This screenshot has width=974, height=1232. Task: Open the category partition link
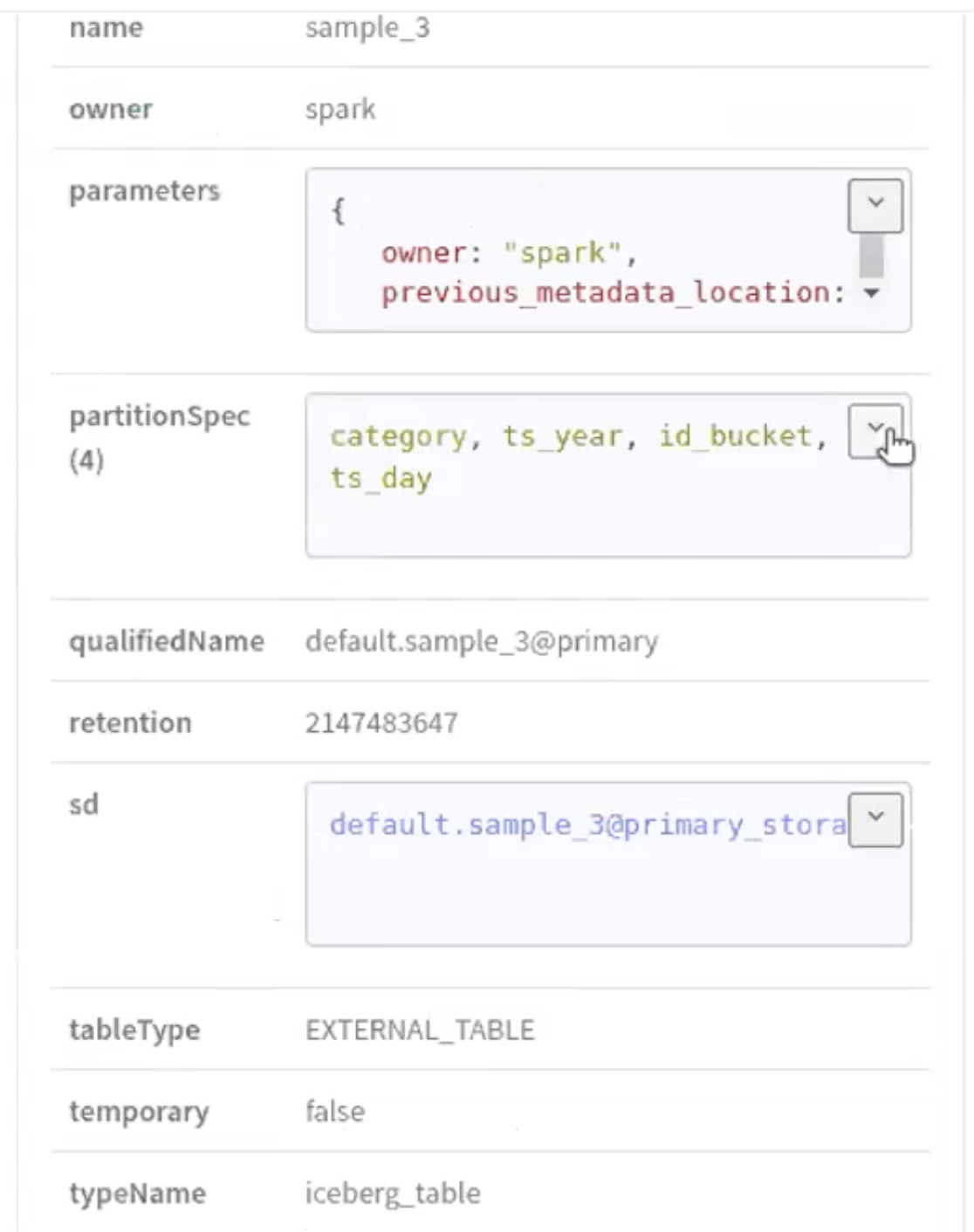pyautogui.click(x=398, y=435)
